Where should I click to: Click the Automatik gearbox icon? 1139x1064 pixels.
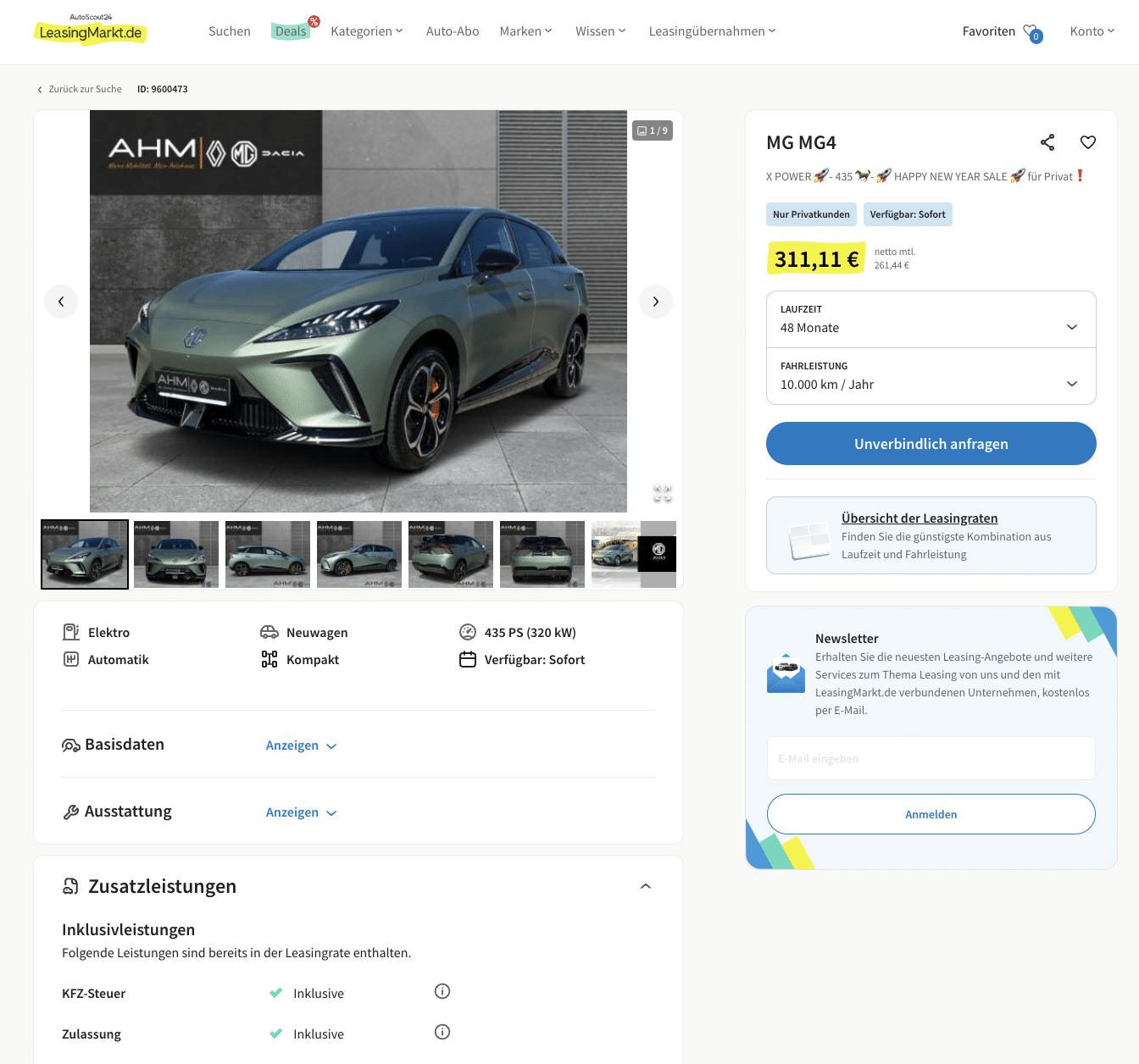[71, 659]
